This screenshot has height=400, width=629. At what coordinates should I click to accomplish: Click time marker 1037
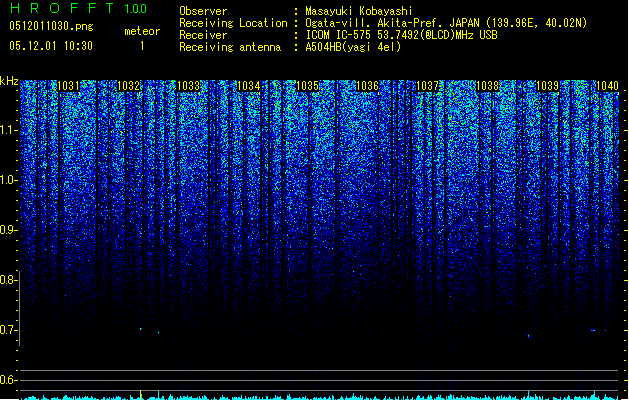(x=428, y=86)
